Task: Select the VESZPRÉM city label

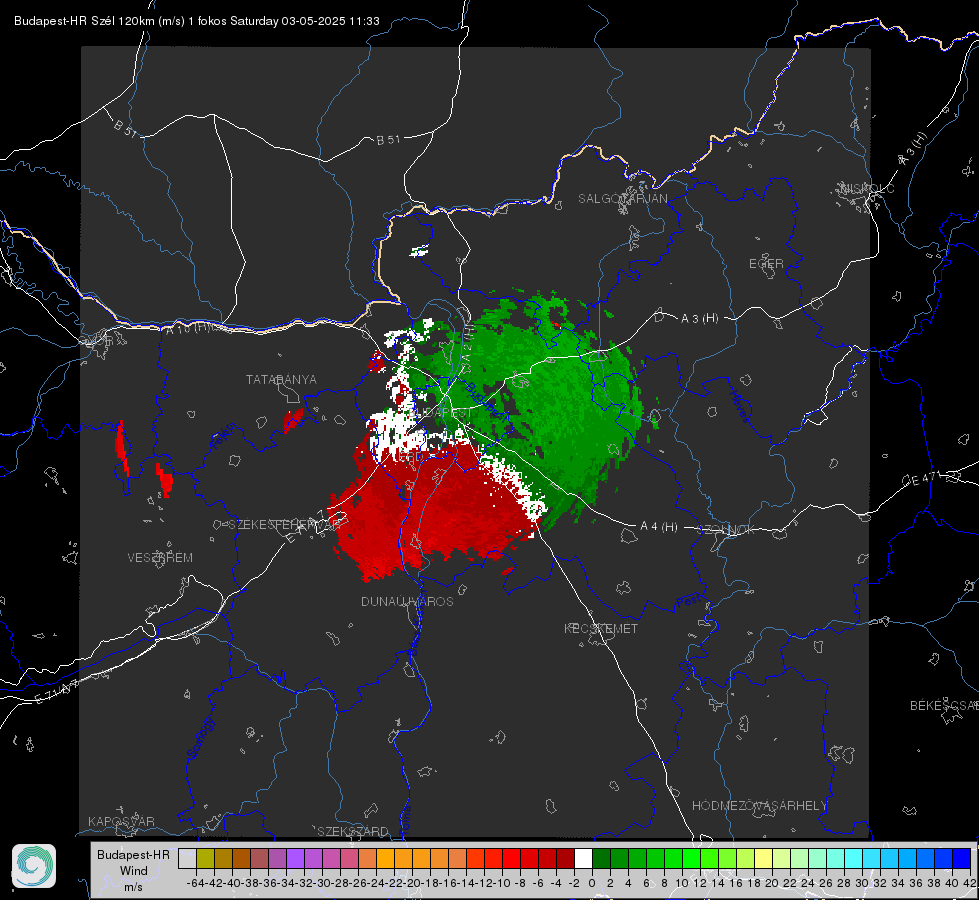Action: click(160, 558)
